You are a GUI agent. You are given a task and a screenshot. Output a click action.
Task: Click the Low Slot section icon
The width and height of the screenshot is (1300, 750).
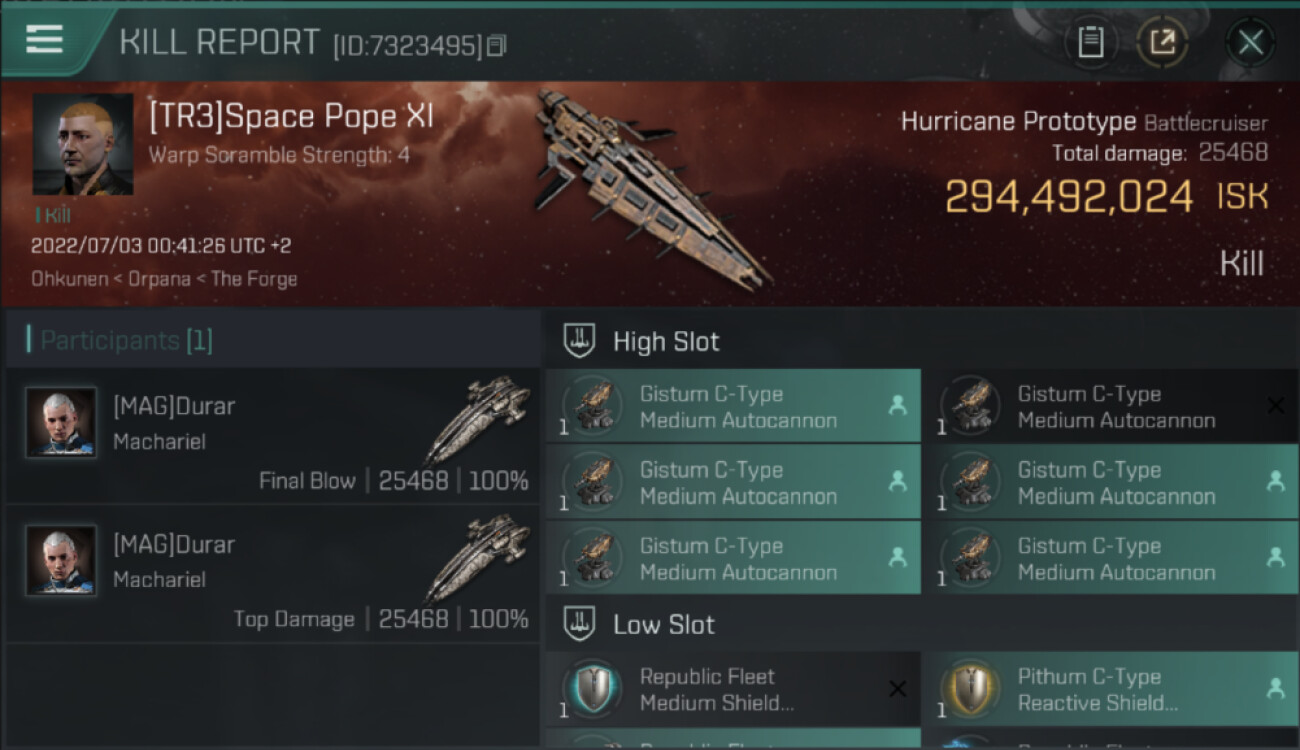(x=580, y=625)
